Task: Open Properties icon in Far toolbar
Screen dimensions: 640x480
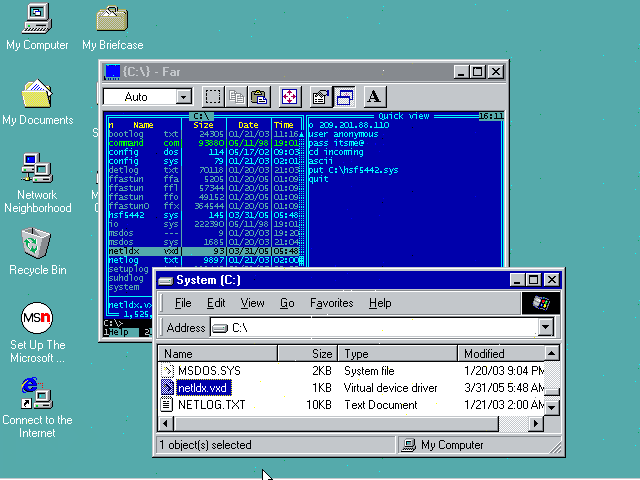Action: (321, 97)
